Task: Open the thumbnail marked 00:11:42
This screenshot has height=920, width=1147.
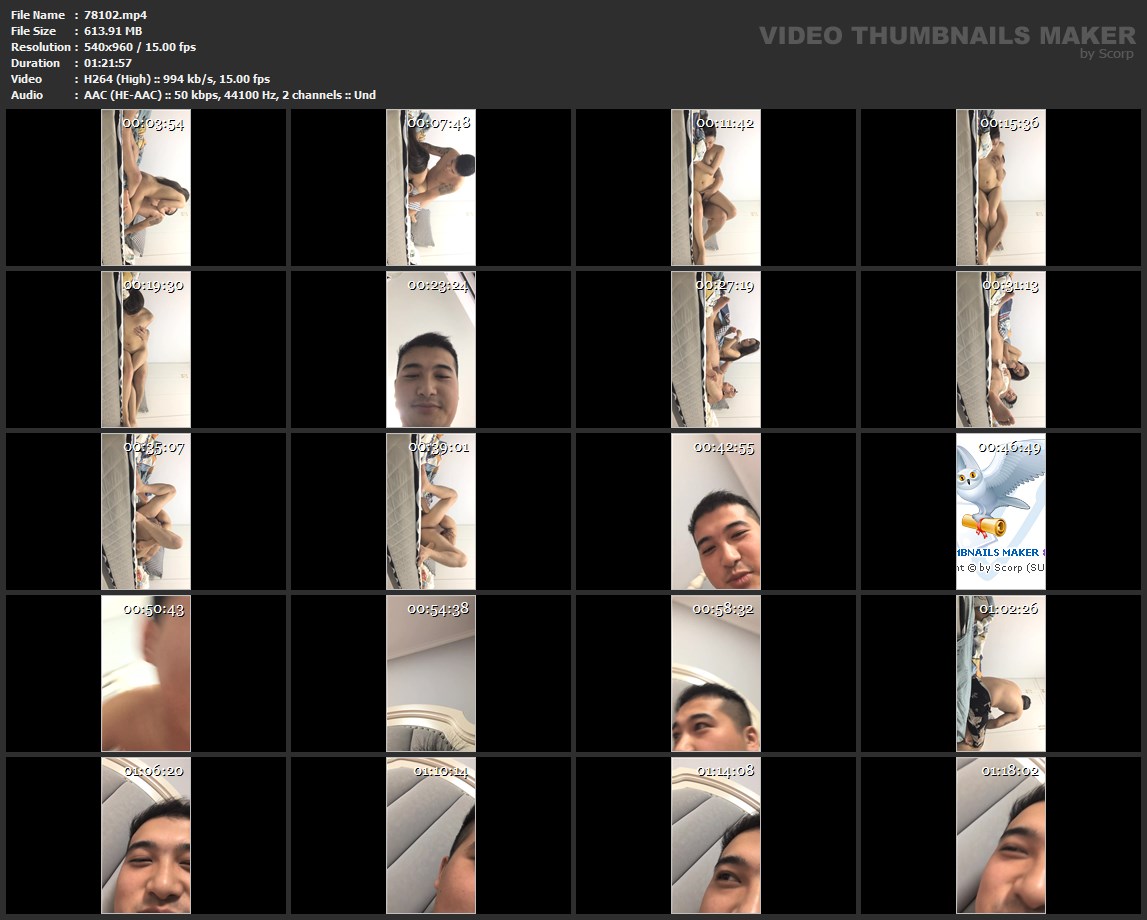Action: pos(716,188)
